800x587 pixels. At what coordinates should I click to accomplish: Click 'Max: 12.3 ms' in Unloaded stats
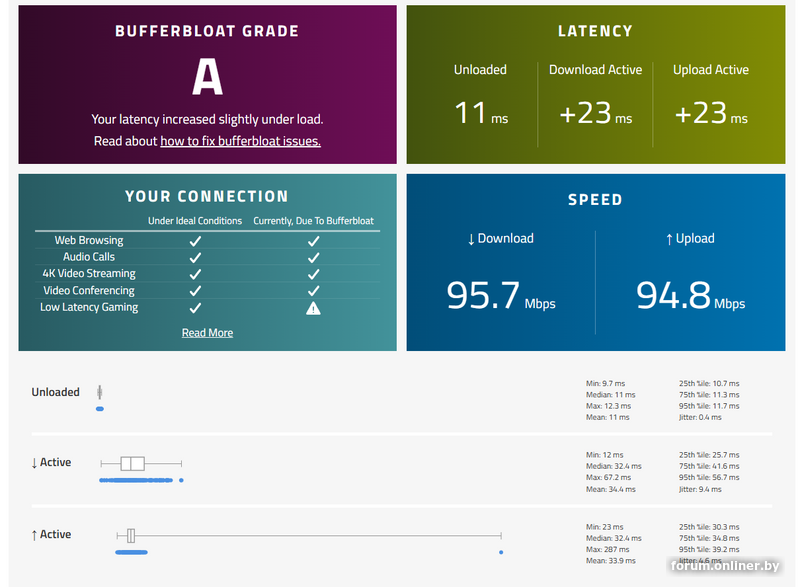pos(608,406)
